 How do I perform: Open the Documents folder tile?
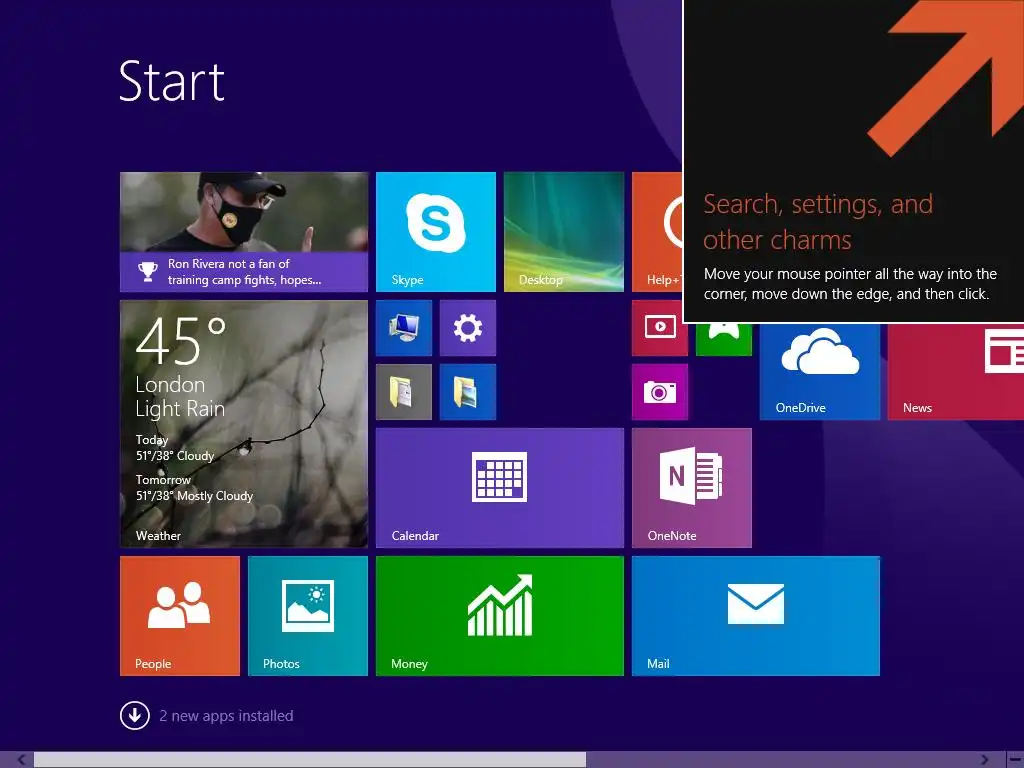pos(404,392)
